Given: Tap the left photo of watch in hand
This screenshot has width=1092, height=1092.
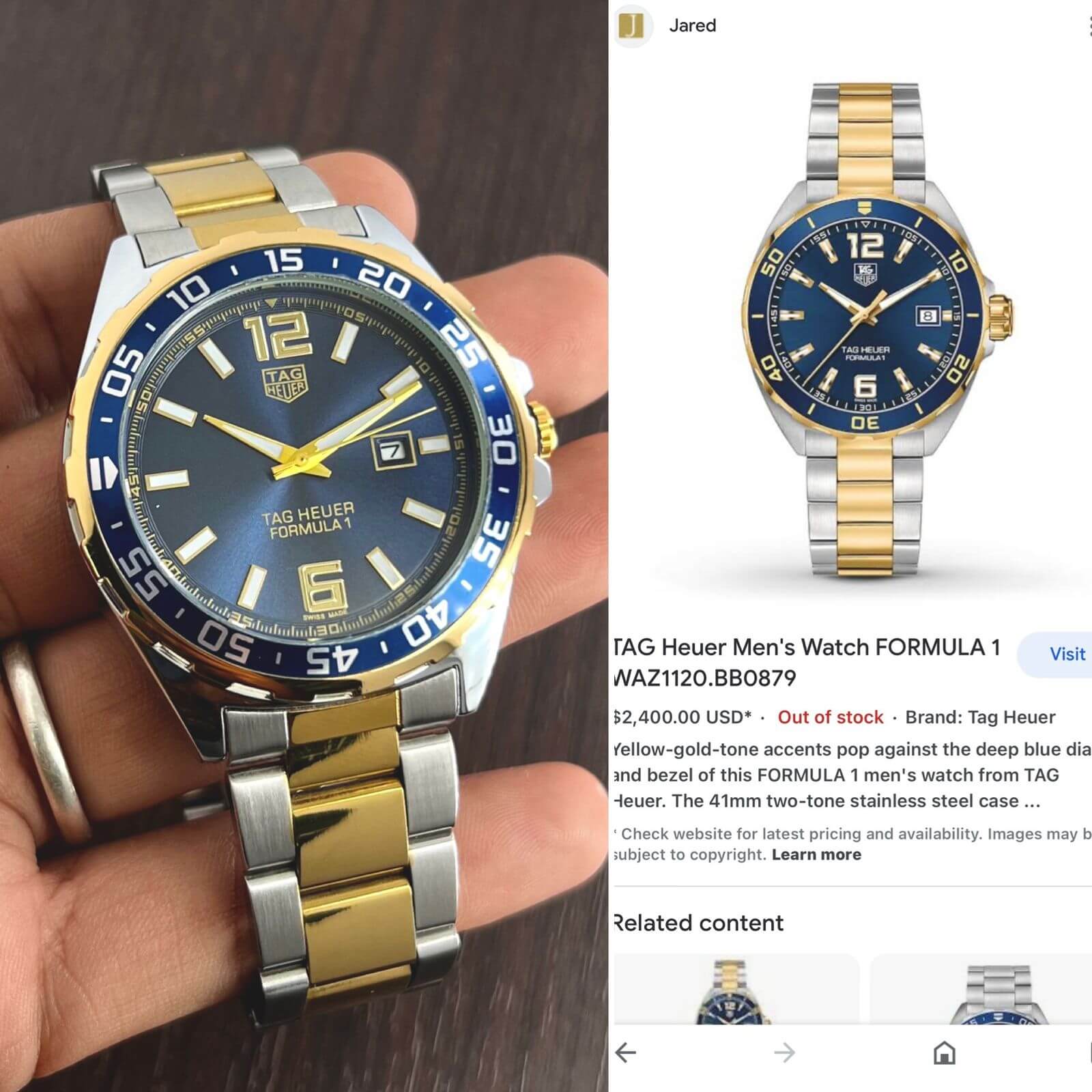Looking at the screenshot, I should 304,546.
